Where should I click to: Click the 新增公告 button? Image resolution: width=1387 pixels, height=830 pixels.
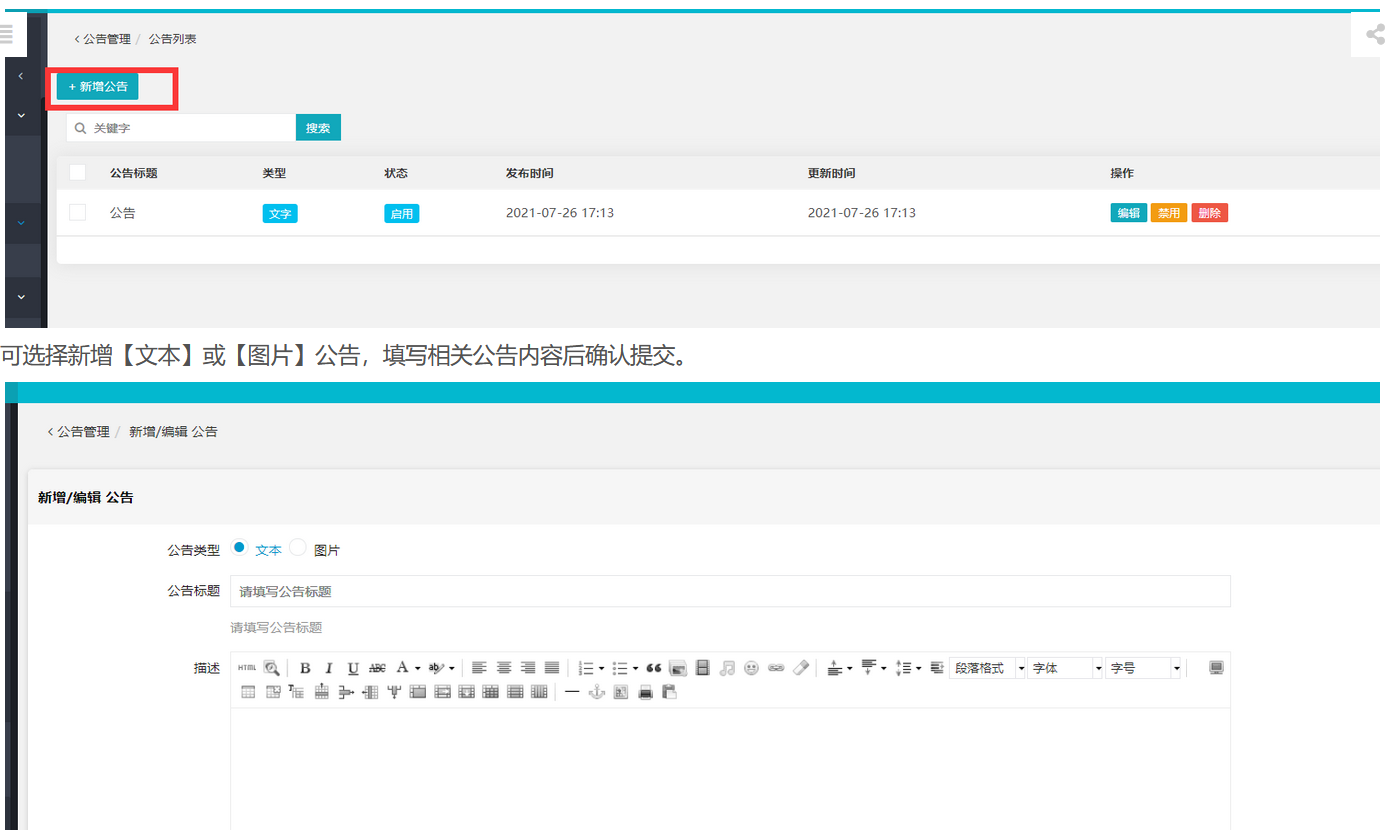[98, 87]
